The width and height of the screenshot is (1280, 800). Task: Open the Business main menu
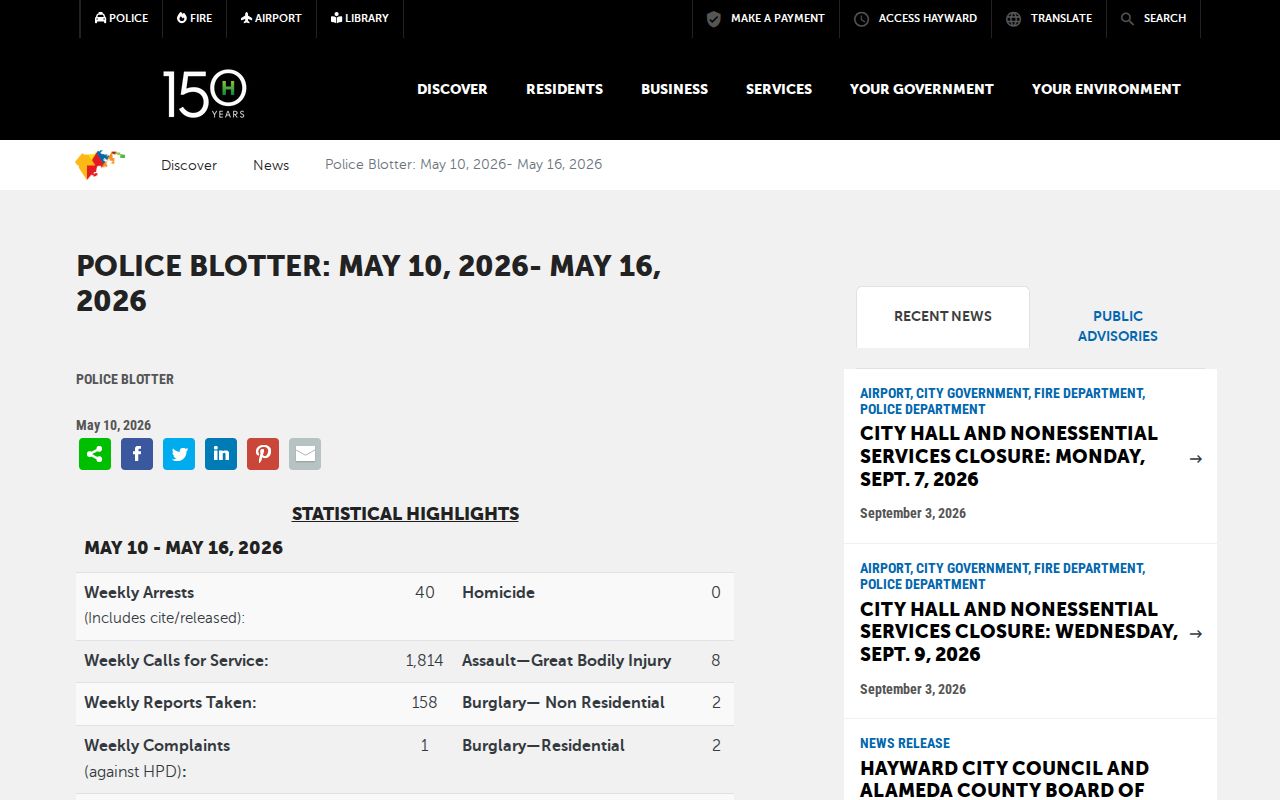point(675,89)
